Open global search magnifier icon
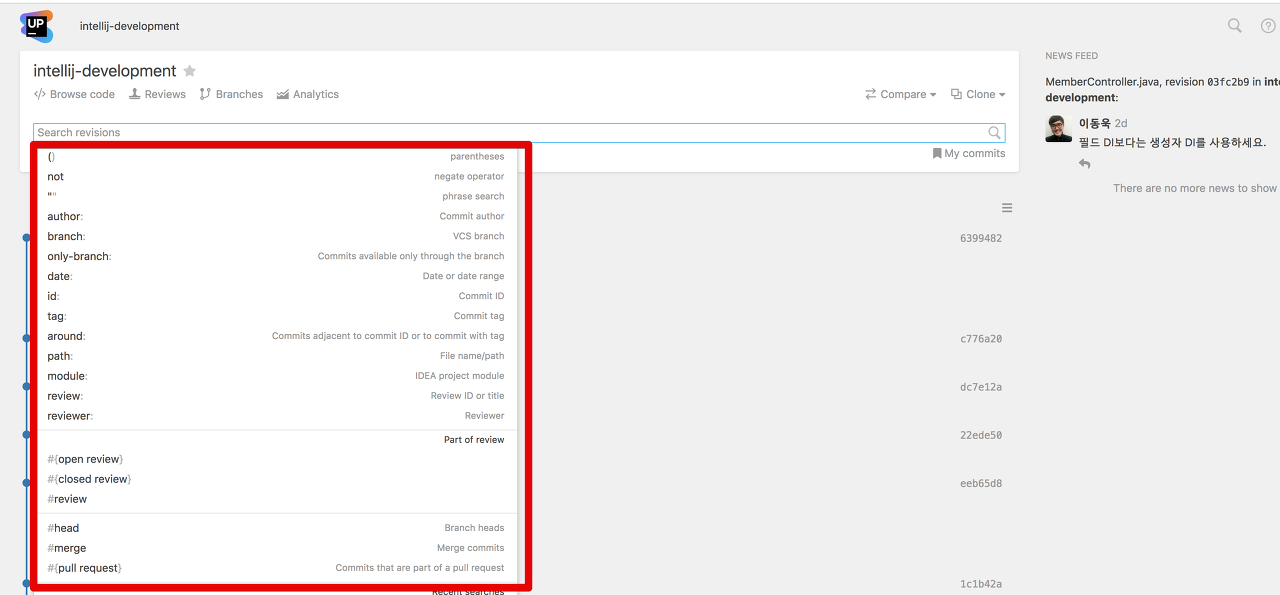The image size is (1280, 595). pyautogui.click(x=1235, y=26)
